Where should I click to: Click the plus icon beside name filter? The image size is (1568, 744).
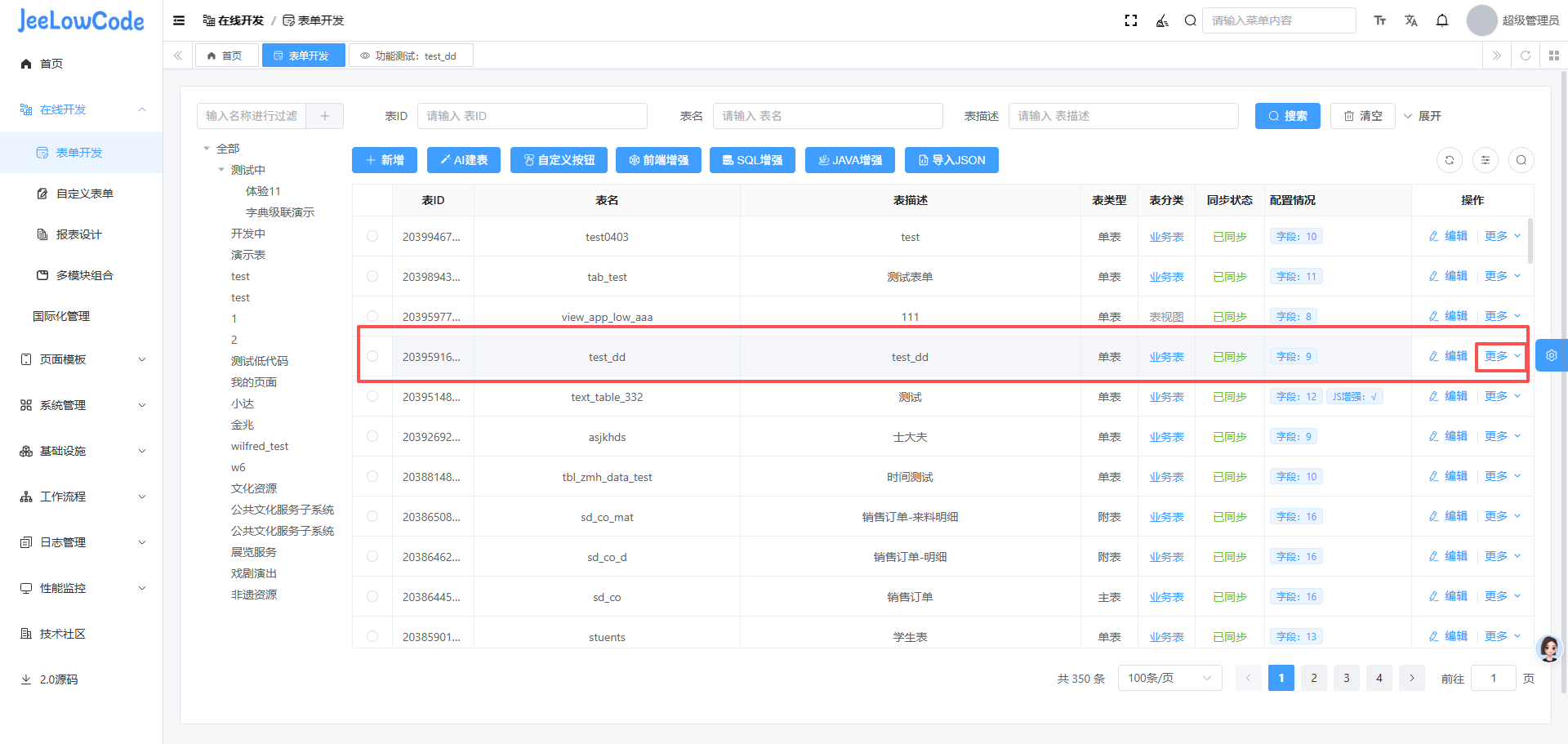coord(325,116)
